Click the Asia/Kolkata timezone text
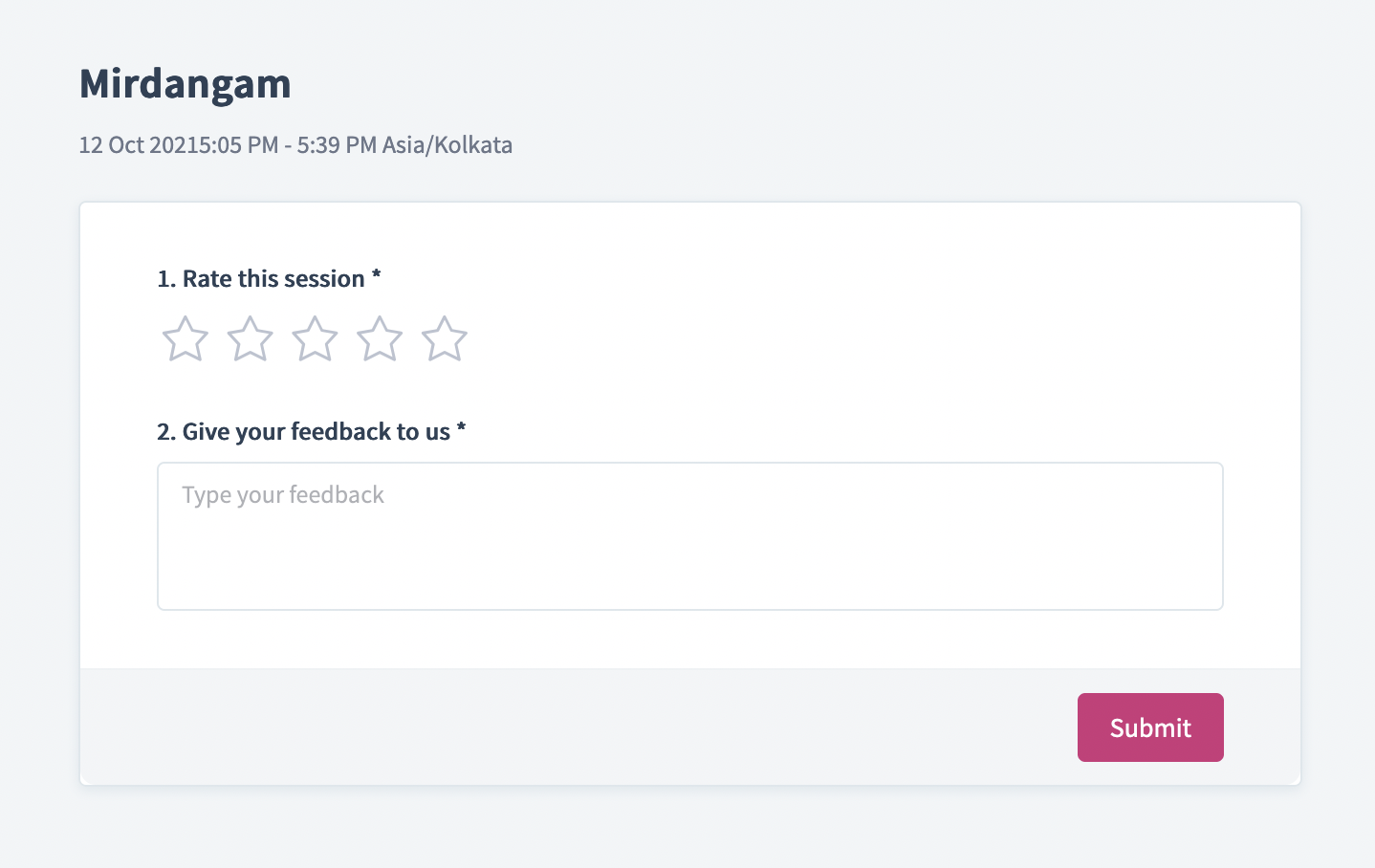The image size is (1375, 868). [x=447, y=145]
